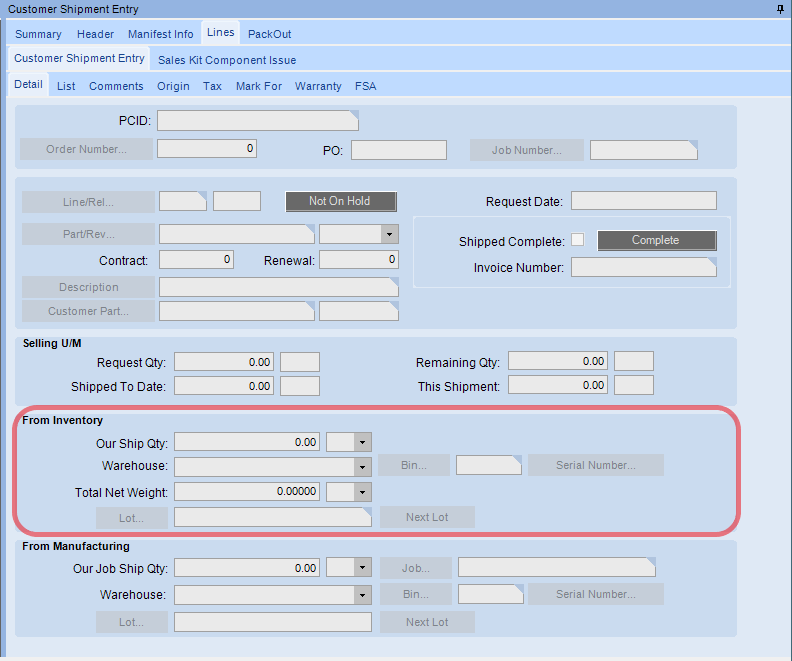Focus the PCID input field
This screenshot has width=792, height=661.
(x=258, y=121)
